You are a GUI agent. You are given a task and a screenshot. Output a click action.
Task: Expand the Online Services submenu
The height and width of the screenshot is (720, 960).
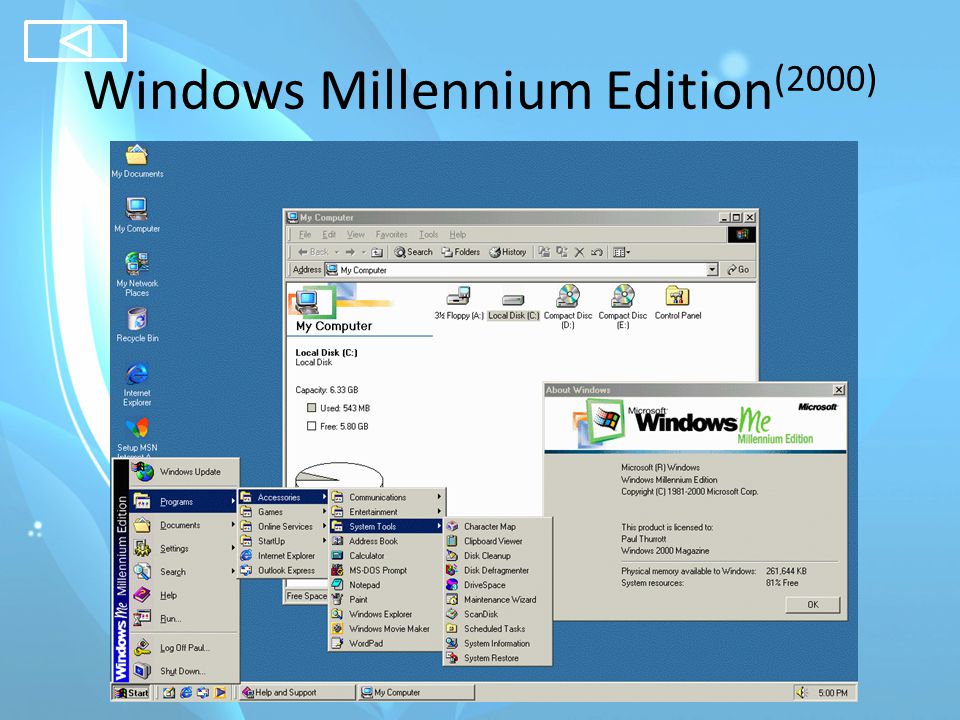[283, 527]
